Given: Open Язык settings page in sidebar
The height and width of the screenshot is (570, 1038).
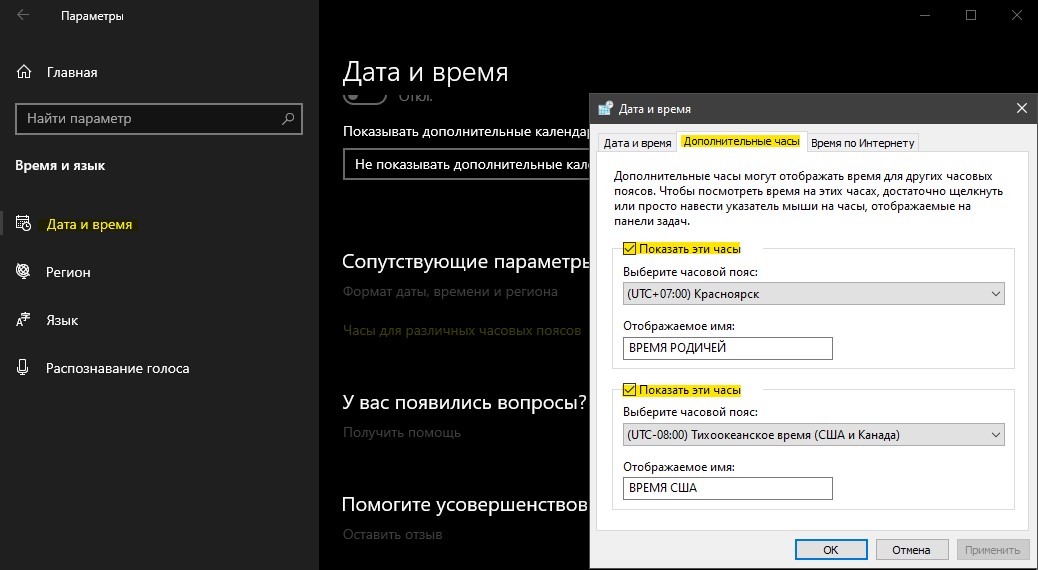Looking at the screenshot, I should coord(62,320).
